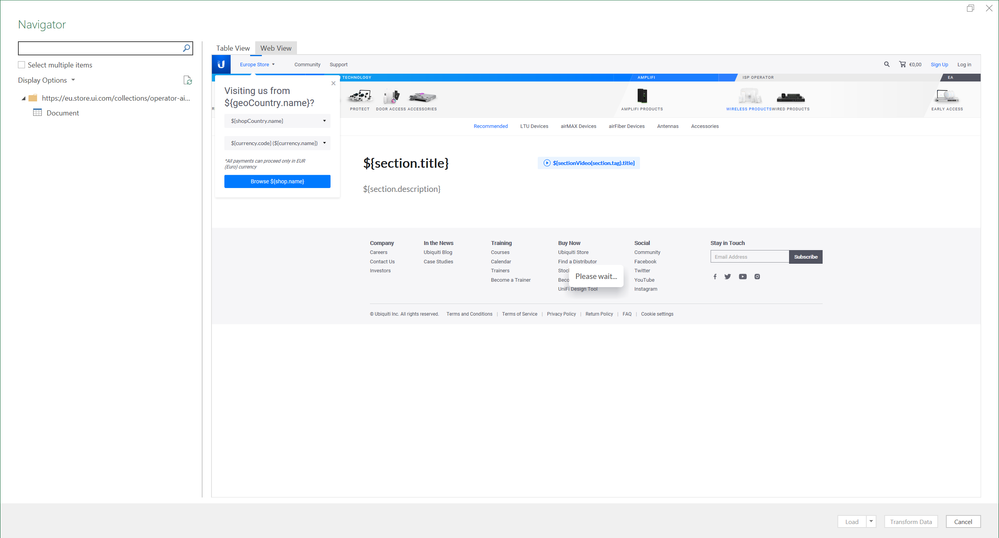
Task: Open the Europe Store region dropdown
Action: (x=257, y=64)
